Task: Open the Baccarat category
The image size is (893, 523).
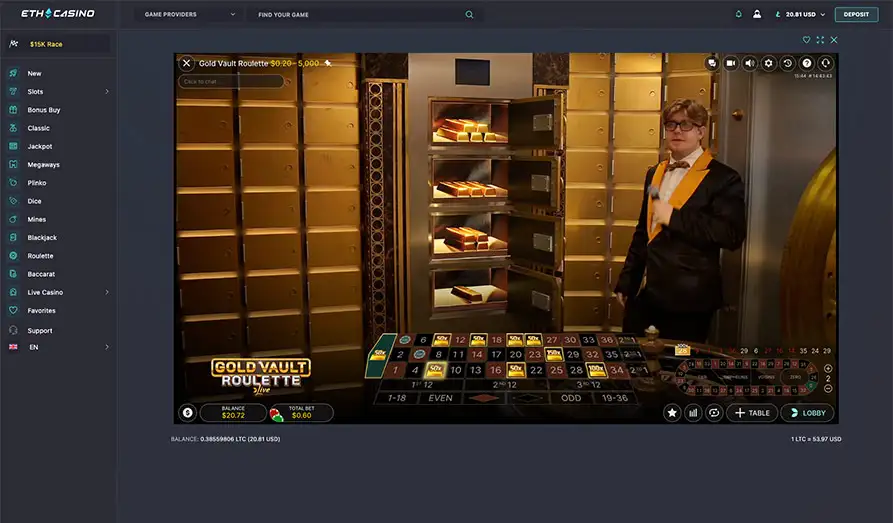Action: [x=41, y=274]
